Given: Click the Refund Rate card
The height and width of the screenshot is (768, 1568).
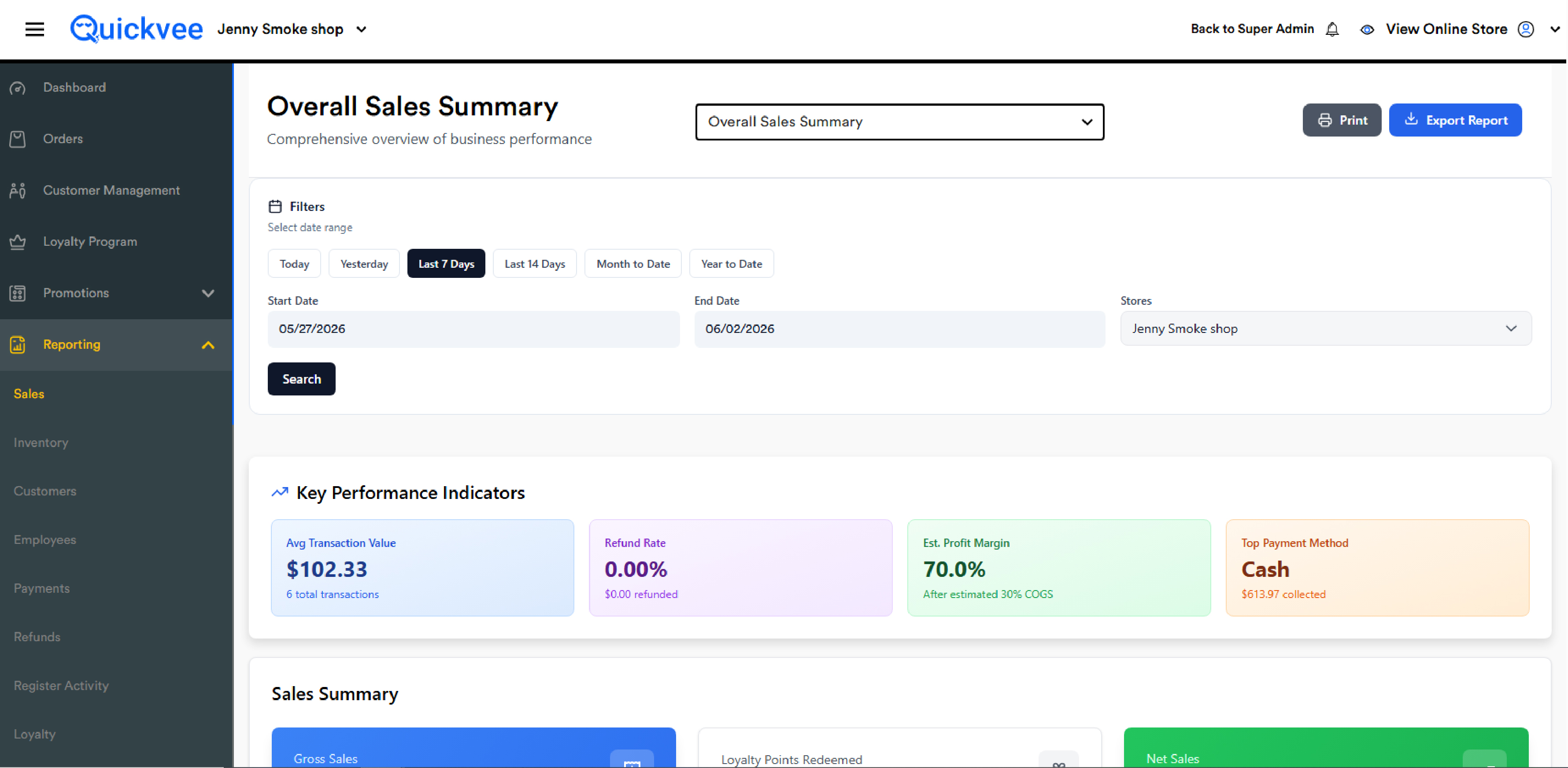Looking at the screenshot, I should (741, 568).
